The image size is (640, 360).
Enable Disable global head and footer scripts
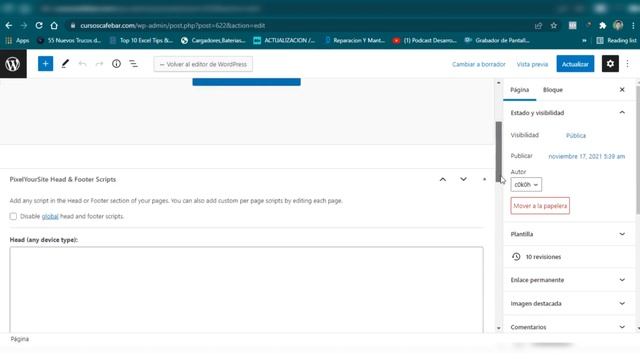pos(13,216)
